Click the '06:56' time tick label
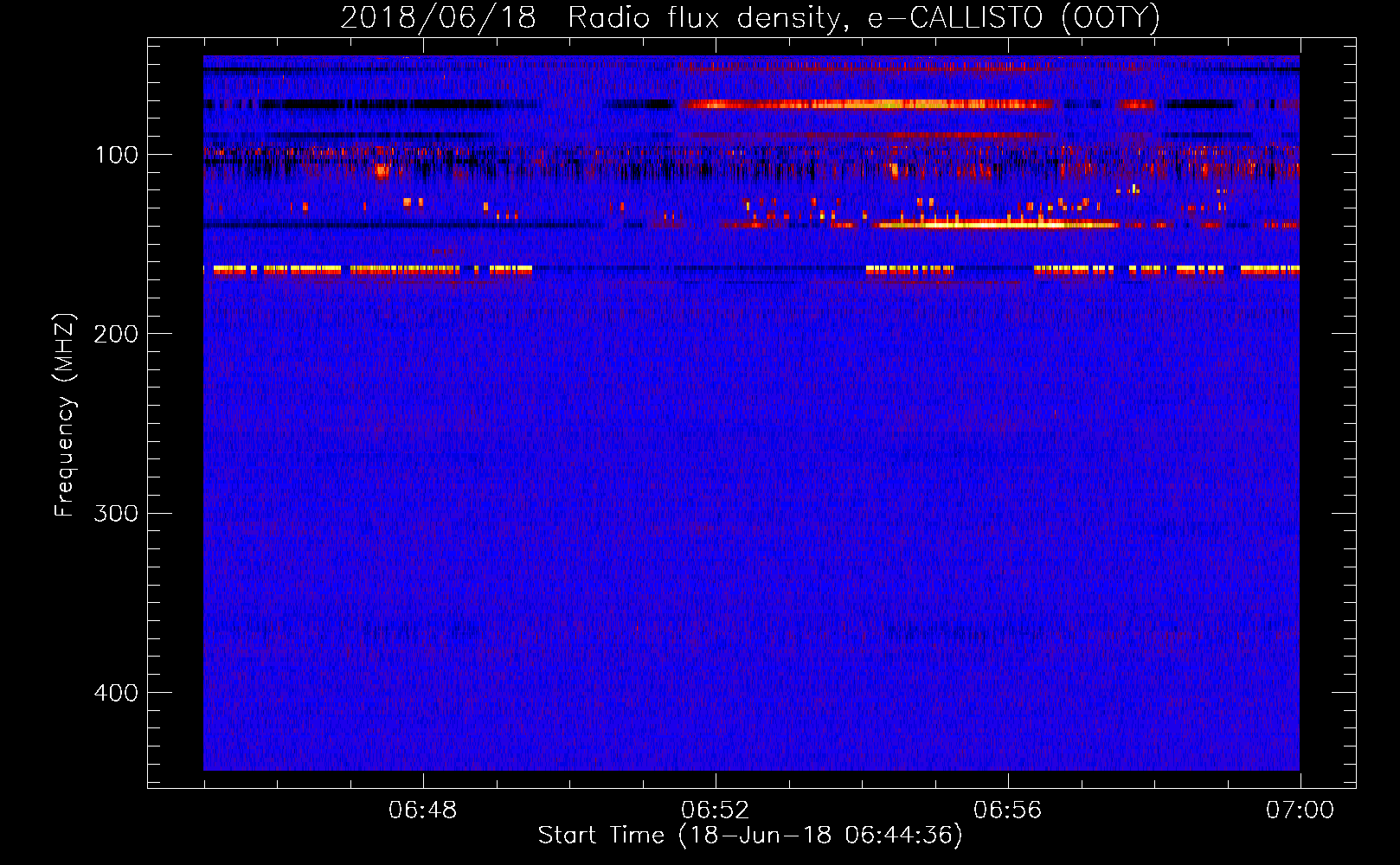 click(1008, 811)
